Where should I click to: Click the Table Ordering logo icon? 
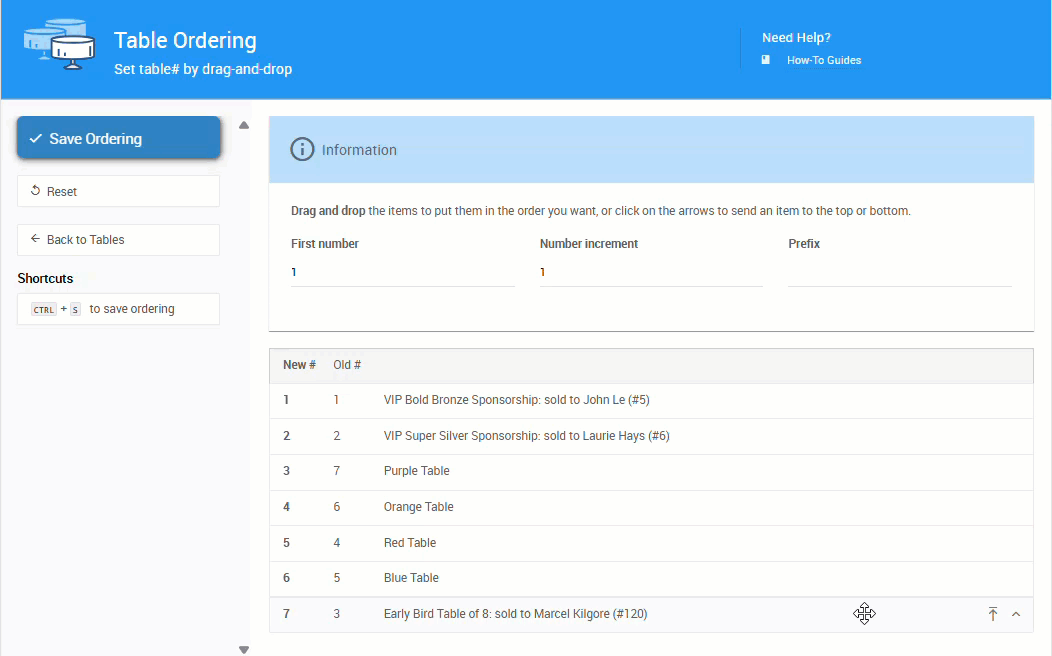click(59, 41)
